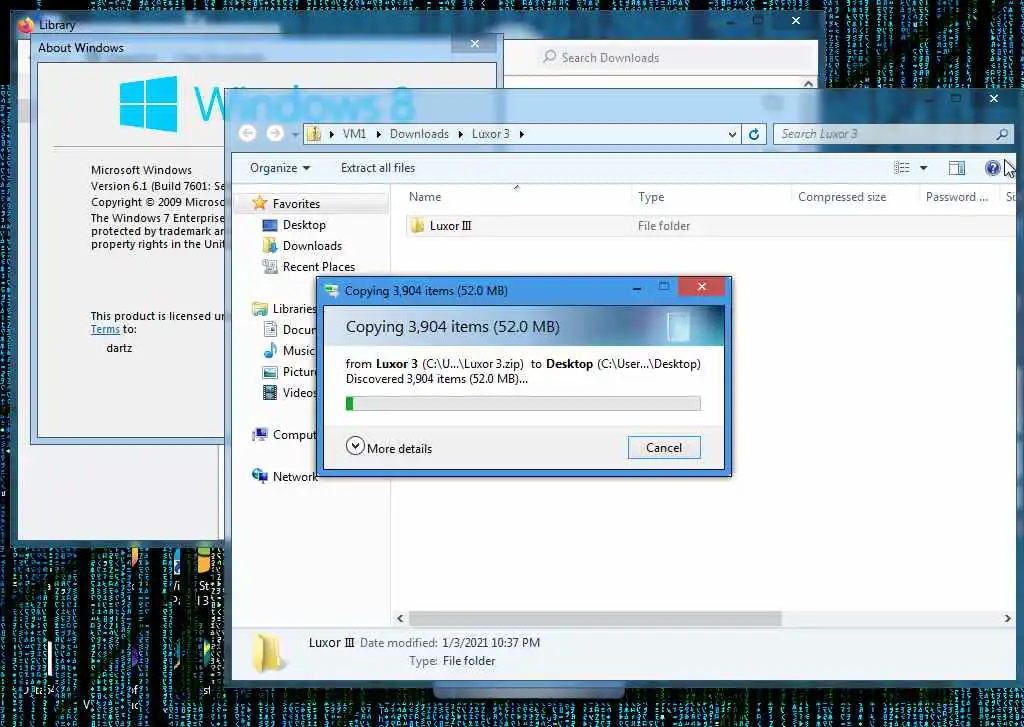
Task: Sort by Name column header
Action: coord(424,197)
